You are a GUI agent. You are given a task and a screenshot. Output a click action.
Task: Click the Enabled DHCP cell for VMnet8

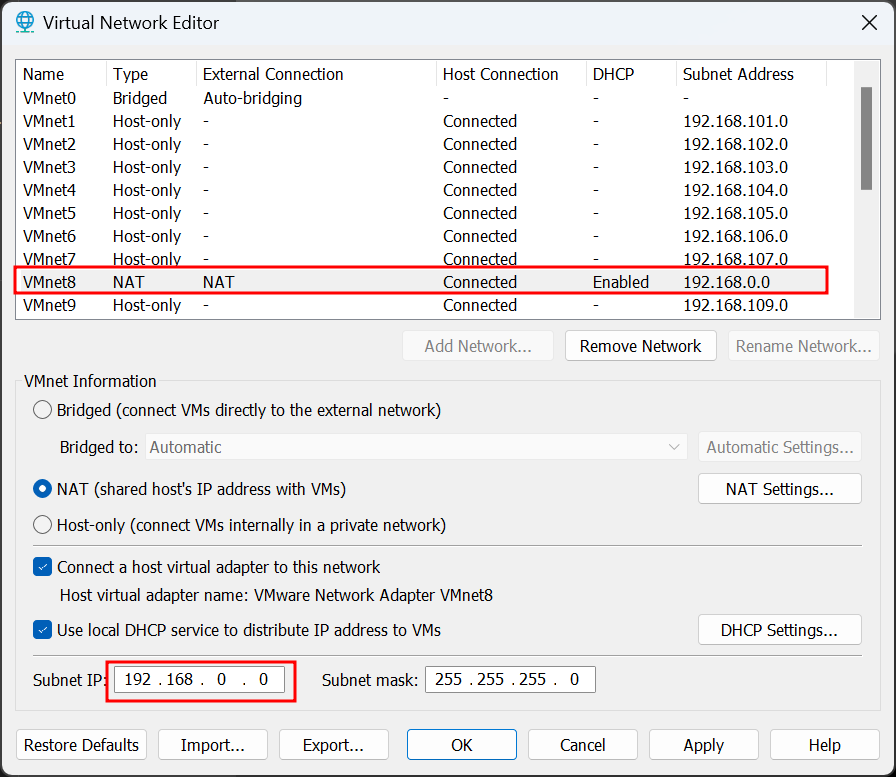click(x=621, y=282)
